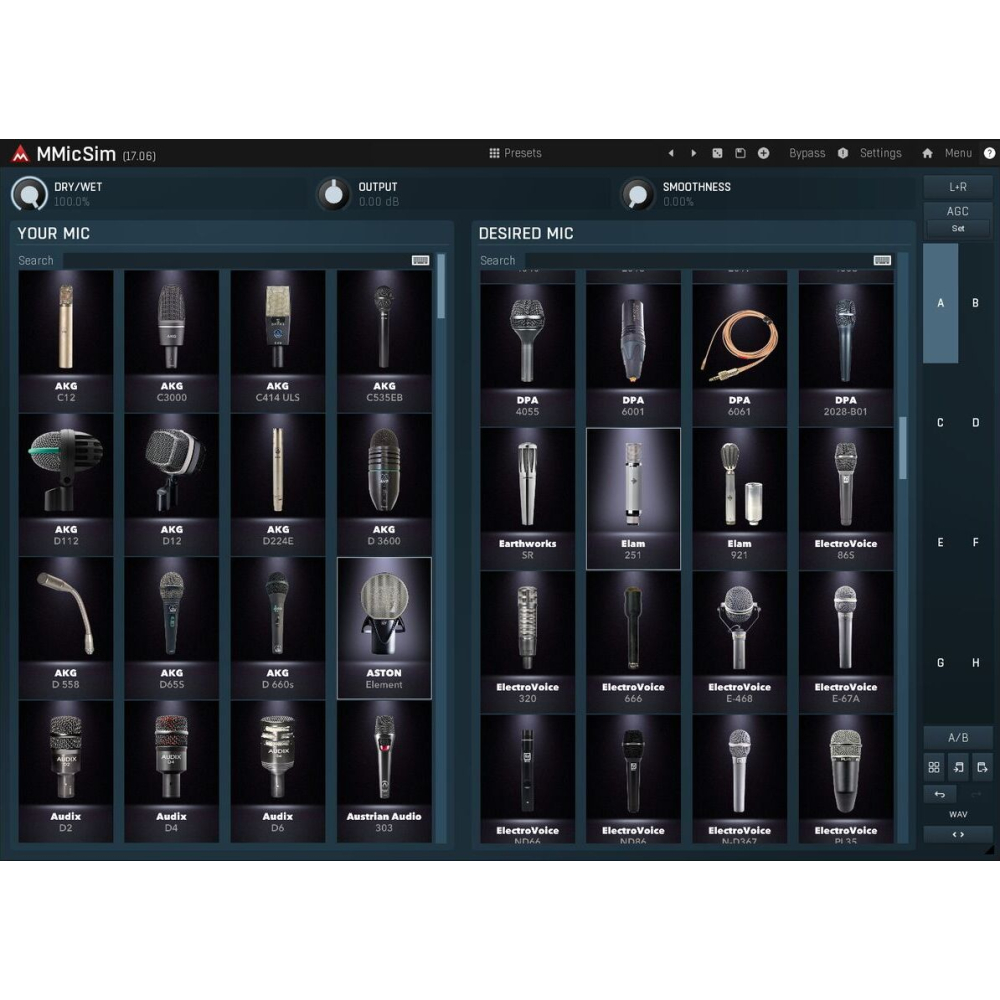The image size is (1000, 1000).
Task: Select AKG D112 as your mic
Action: (x=66, y=485)
